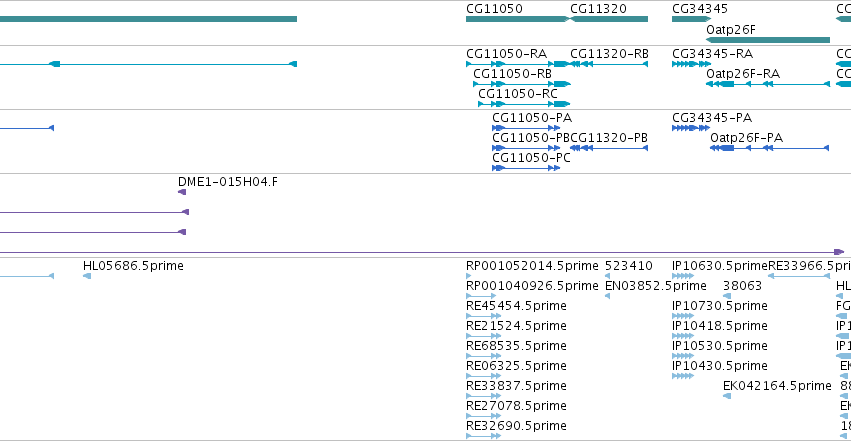Select the DME1-015H04.F arrowhead marker

[x=182, y=192]
